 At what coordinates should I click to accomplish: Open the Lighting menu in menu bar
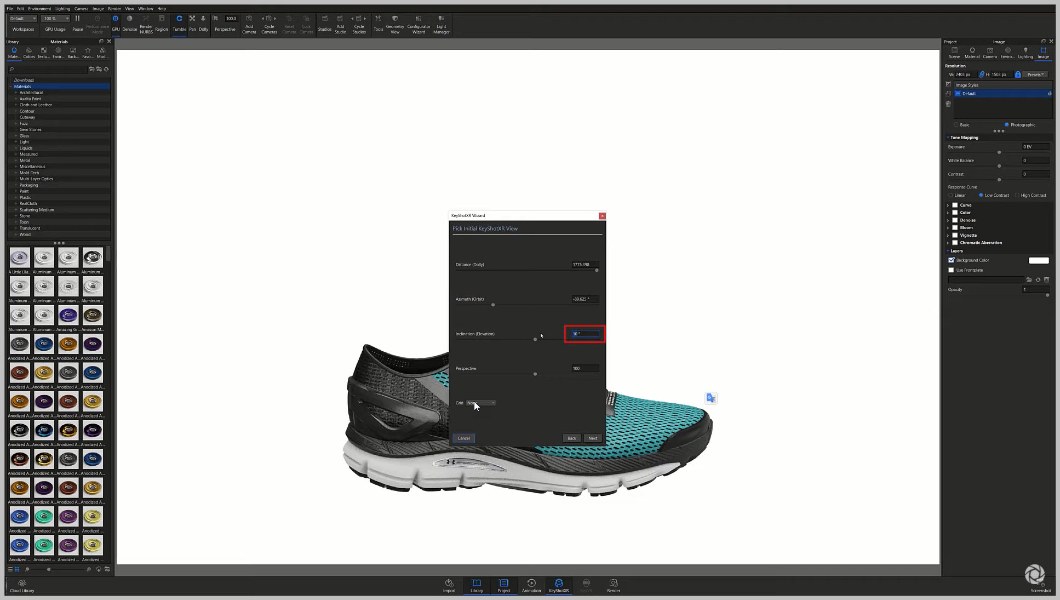61,8
